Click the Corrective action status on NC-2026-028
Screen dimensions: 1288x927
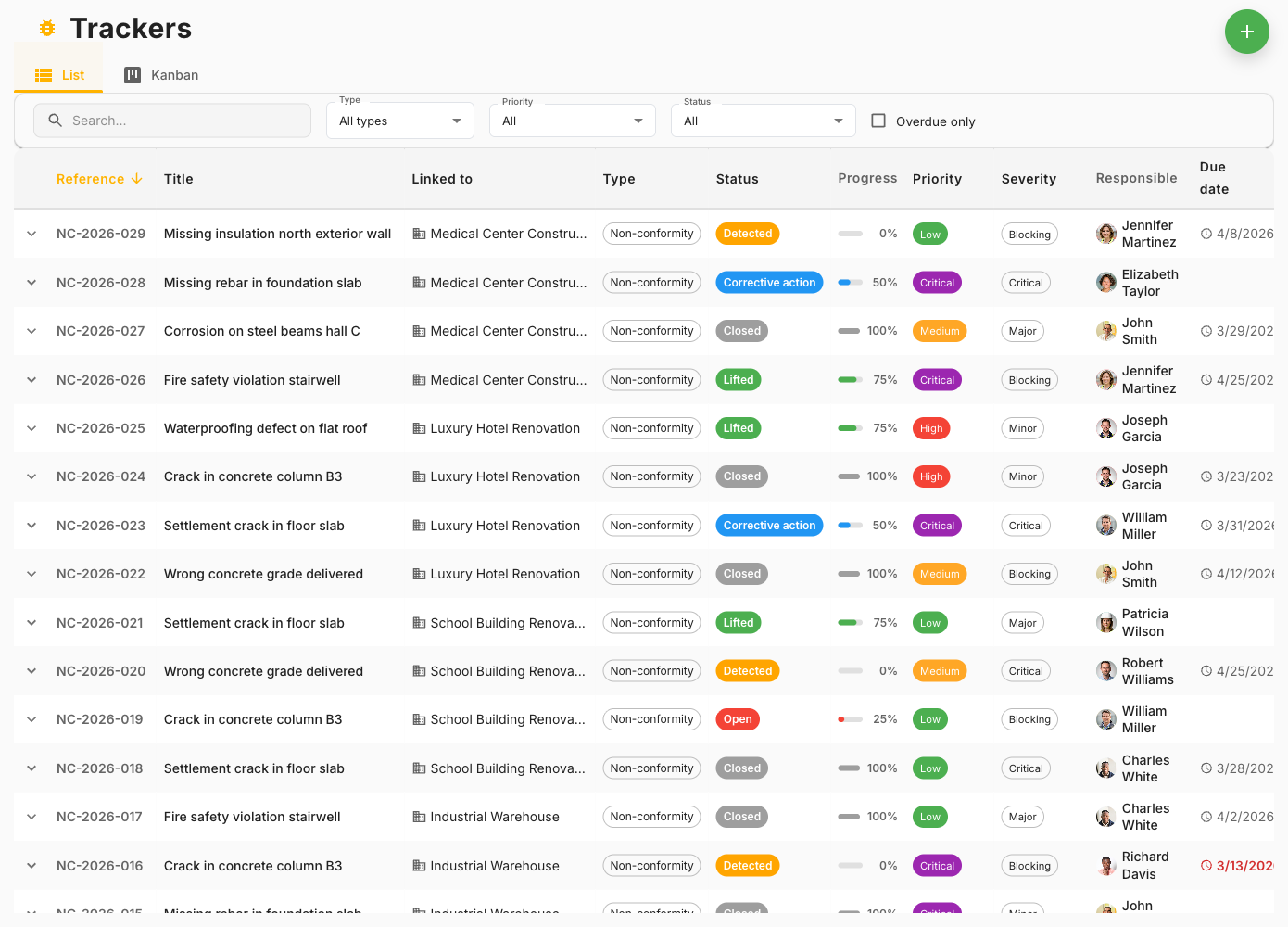click(x=769, y=283)
